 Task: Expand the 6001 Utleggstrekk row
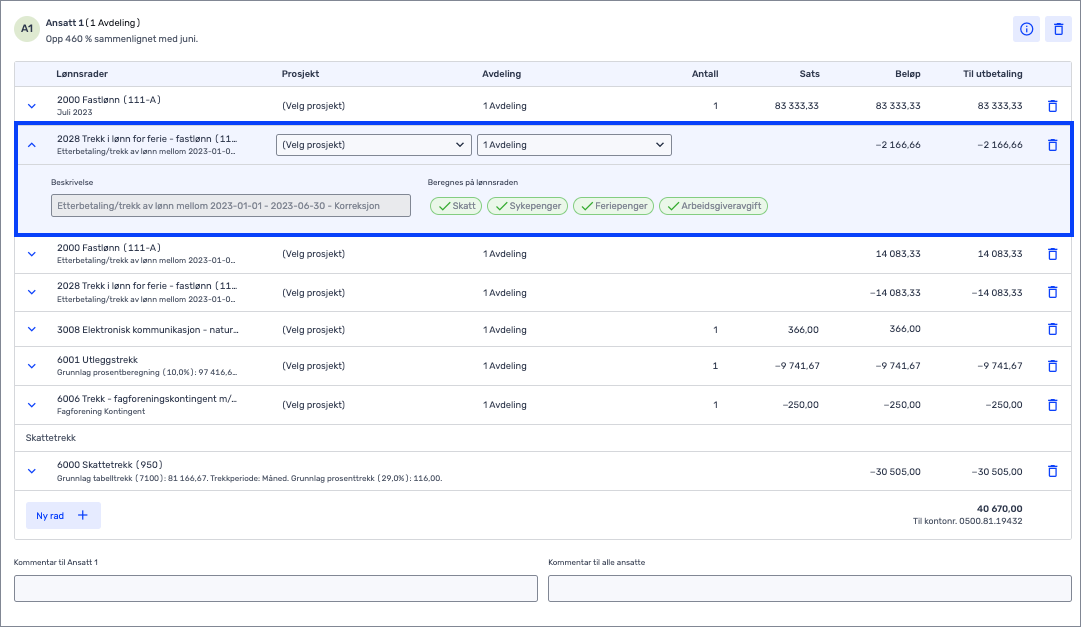click(32, 366)
